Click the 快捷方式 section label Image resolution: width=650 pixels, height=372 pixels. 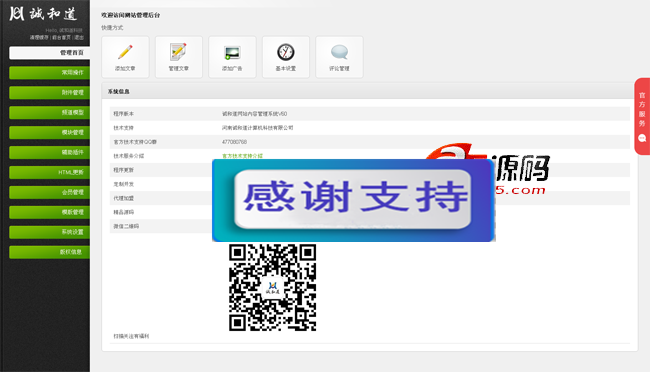pyautogui.click(x=112, y=28)
